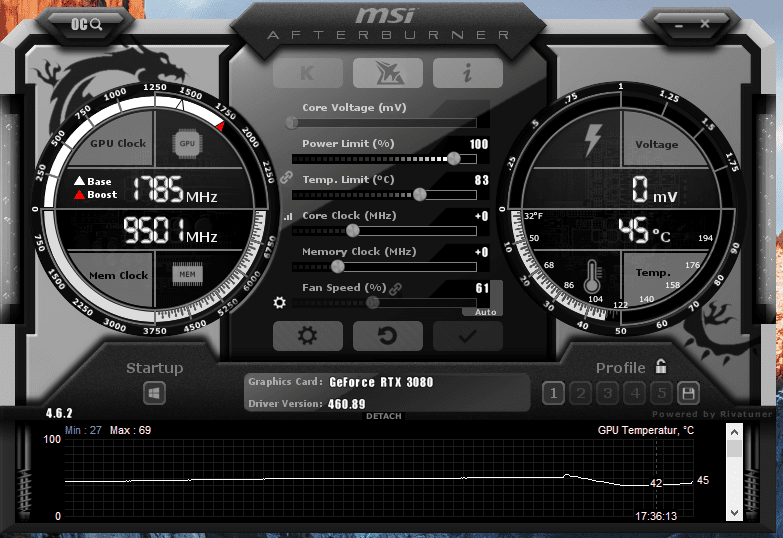This screenshot has height=538, width=783.
Task: Toggle the Windows Startup button
Action: coord(154,393)
